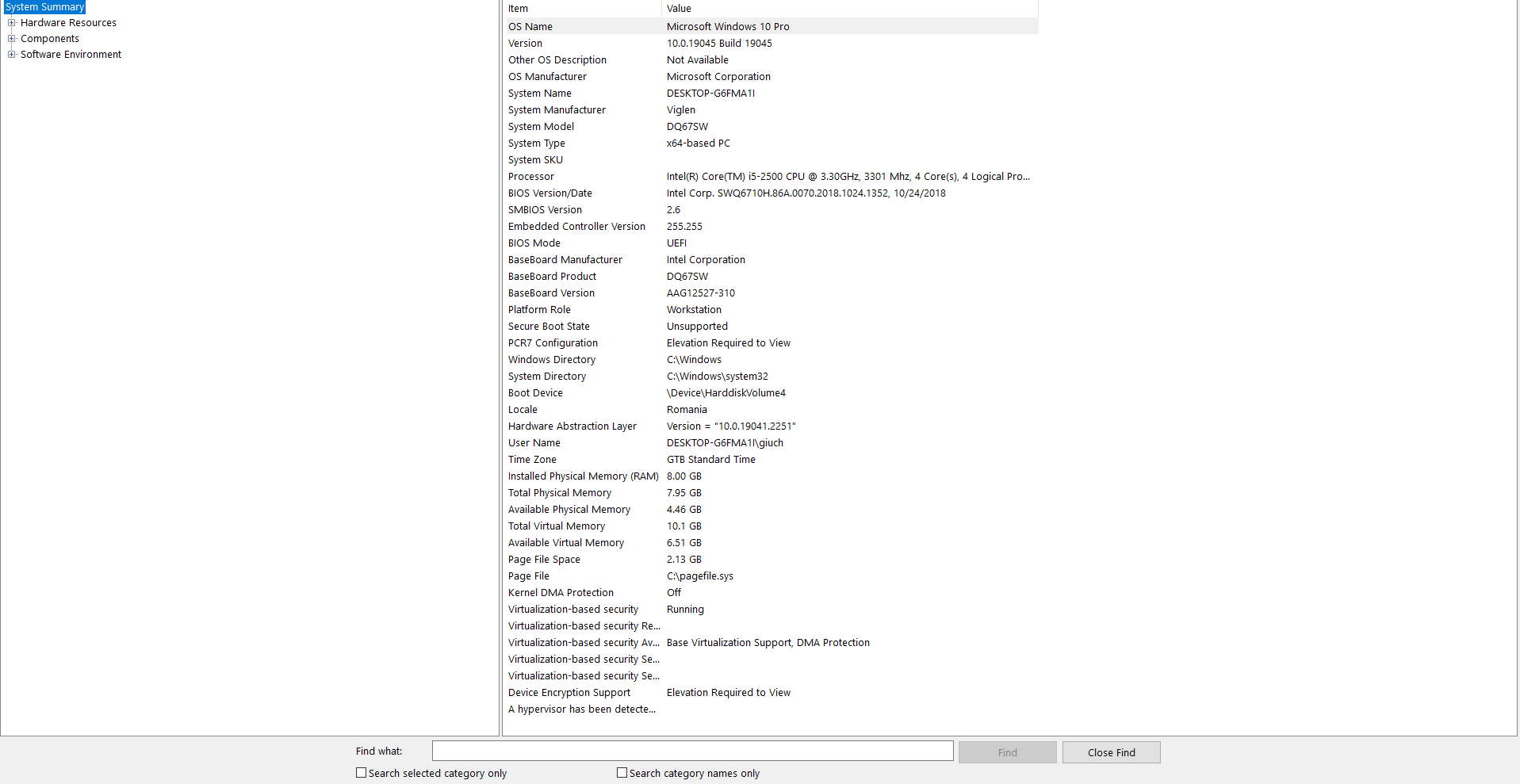The image size is (1520, 784).
Task: Select Installed Physical Memory (RAM) row
Action: (x=771, y=476)
